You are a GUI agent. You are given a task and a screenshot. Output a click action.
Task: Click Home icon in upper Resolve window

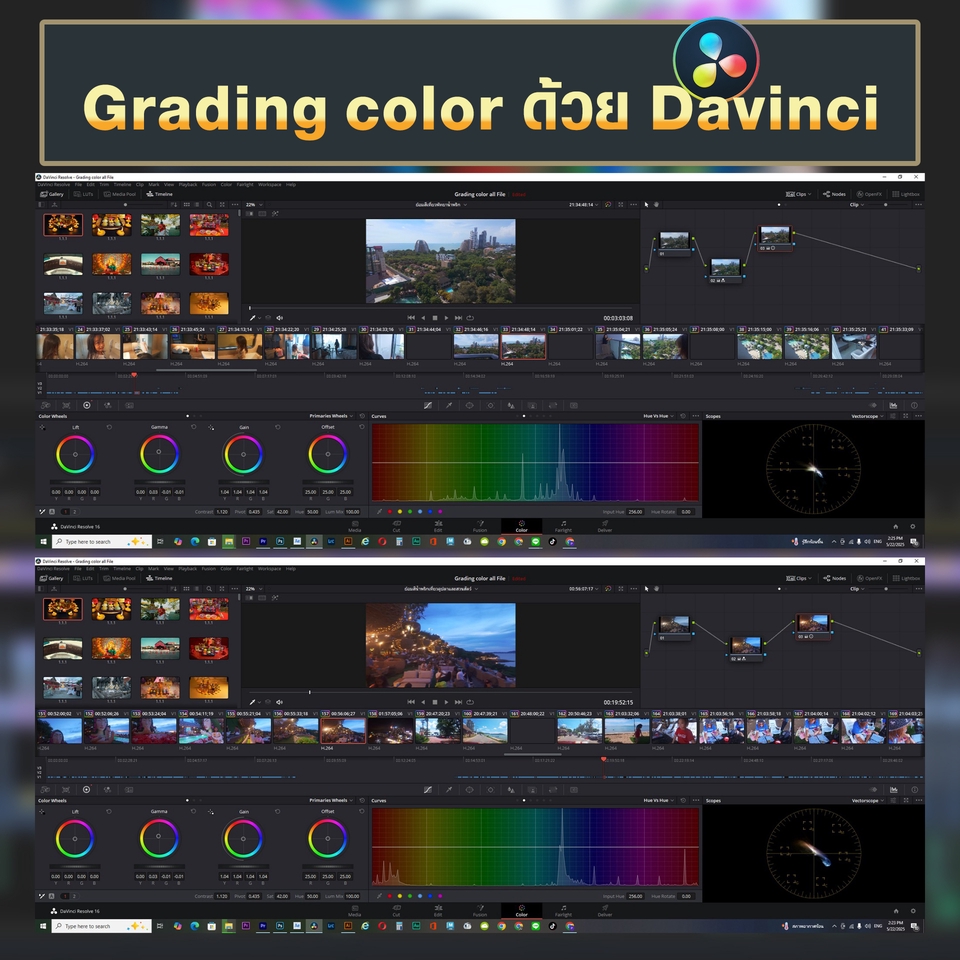pos(896,527)
